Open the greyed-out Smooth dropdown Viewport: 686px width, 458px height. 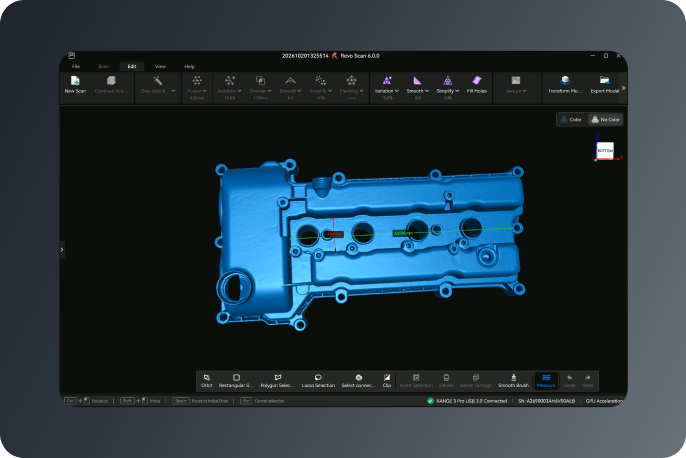299,91
